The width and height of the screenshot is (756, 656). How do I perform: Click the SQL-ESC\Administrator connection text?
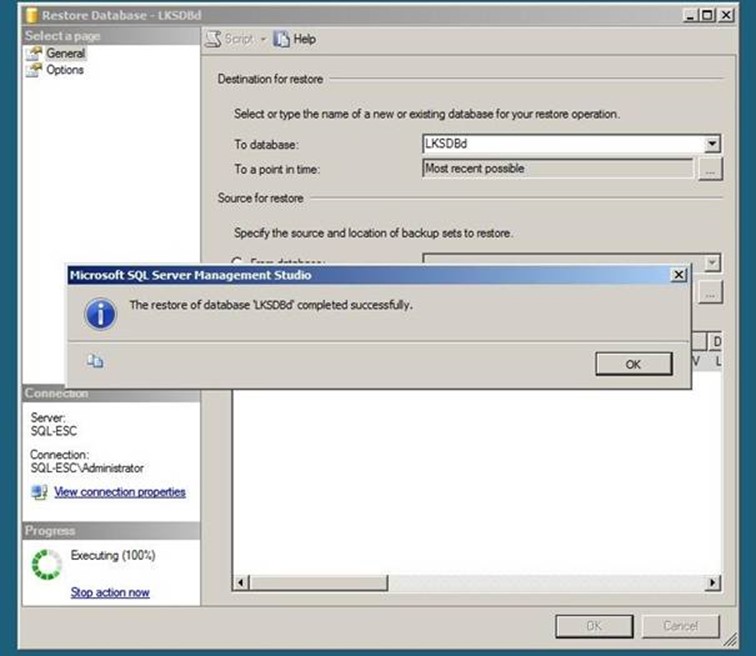pos(87,468)
